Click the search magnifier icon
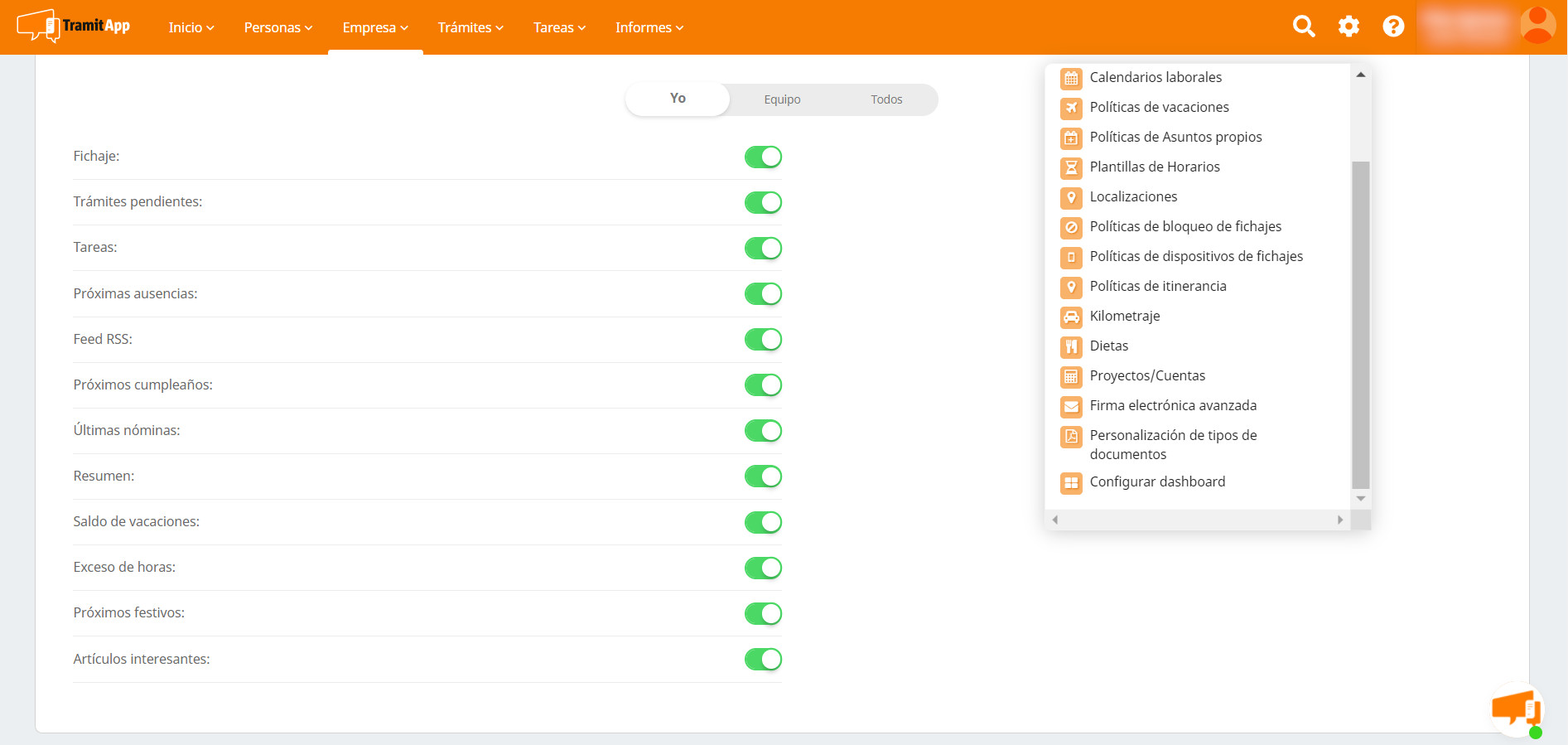1568x745 pixels. pyautogui.click(x=1304, y=27)
